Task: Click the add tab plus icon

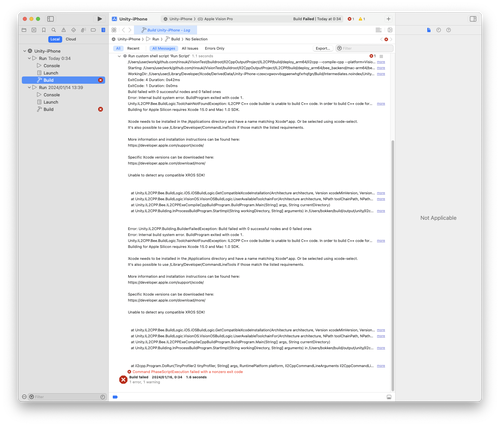Action: 388,19
